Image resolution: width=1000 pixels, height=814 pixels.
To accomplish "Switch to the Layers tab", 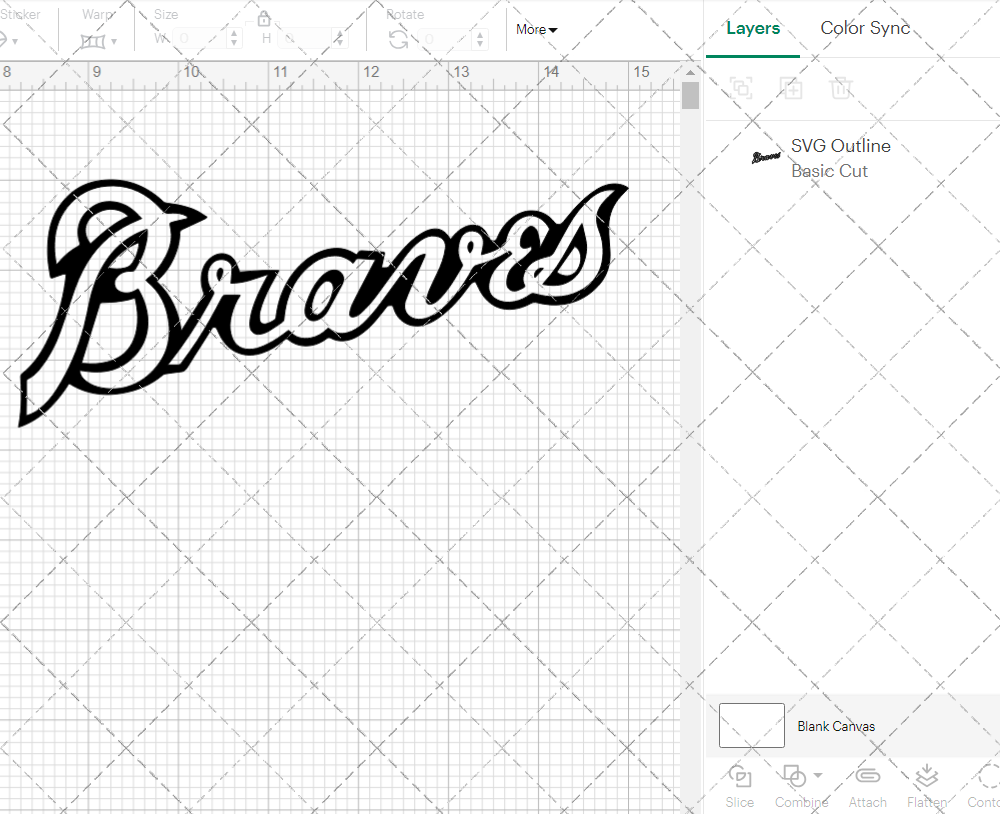I will [753, 28].
